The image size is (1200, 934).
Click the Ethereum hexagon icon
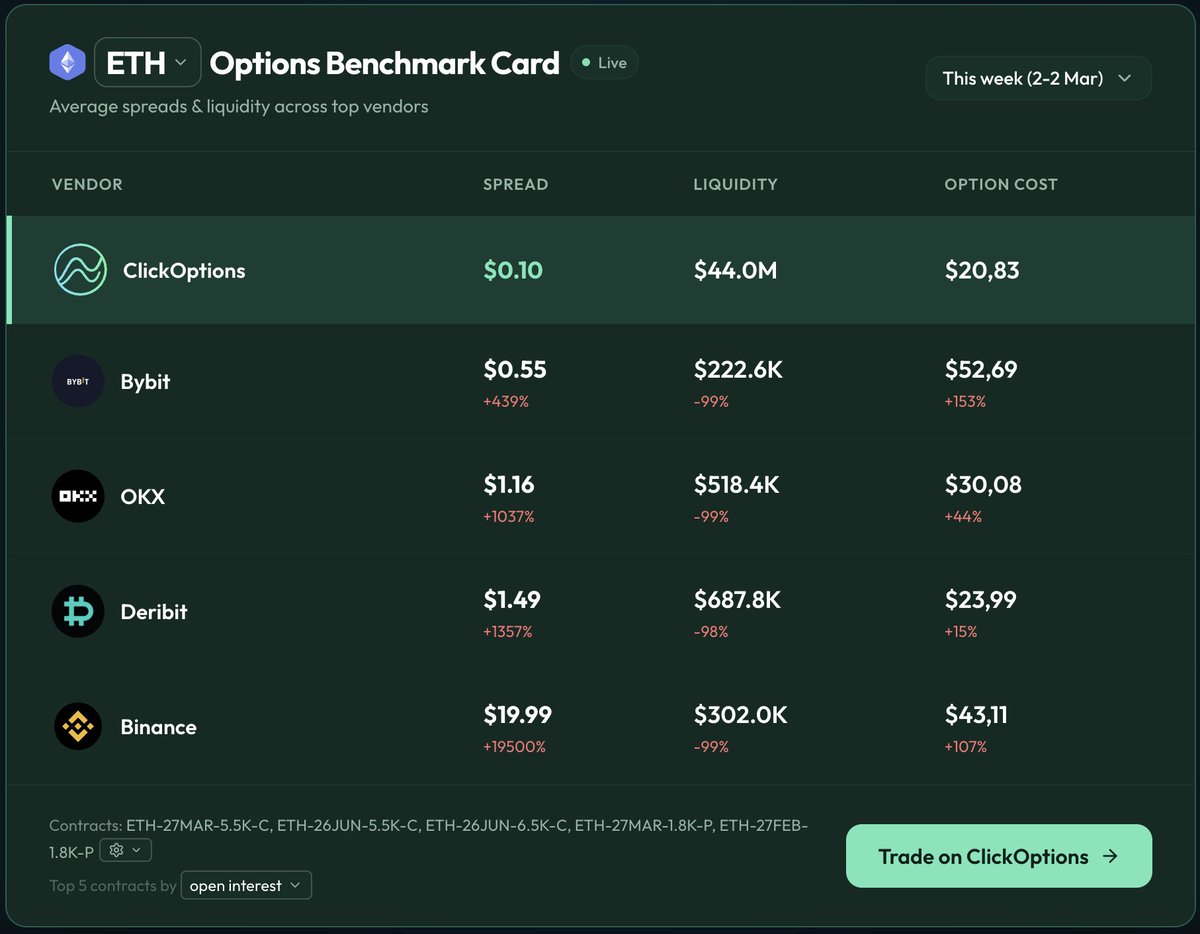(x=67, y=62)
